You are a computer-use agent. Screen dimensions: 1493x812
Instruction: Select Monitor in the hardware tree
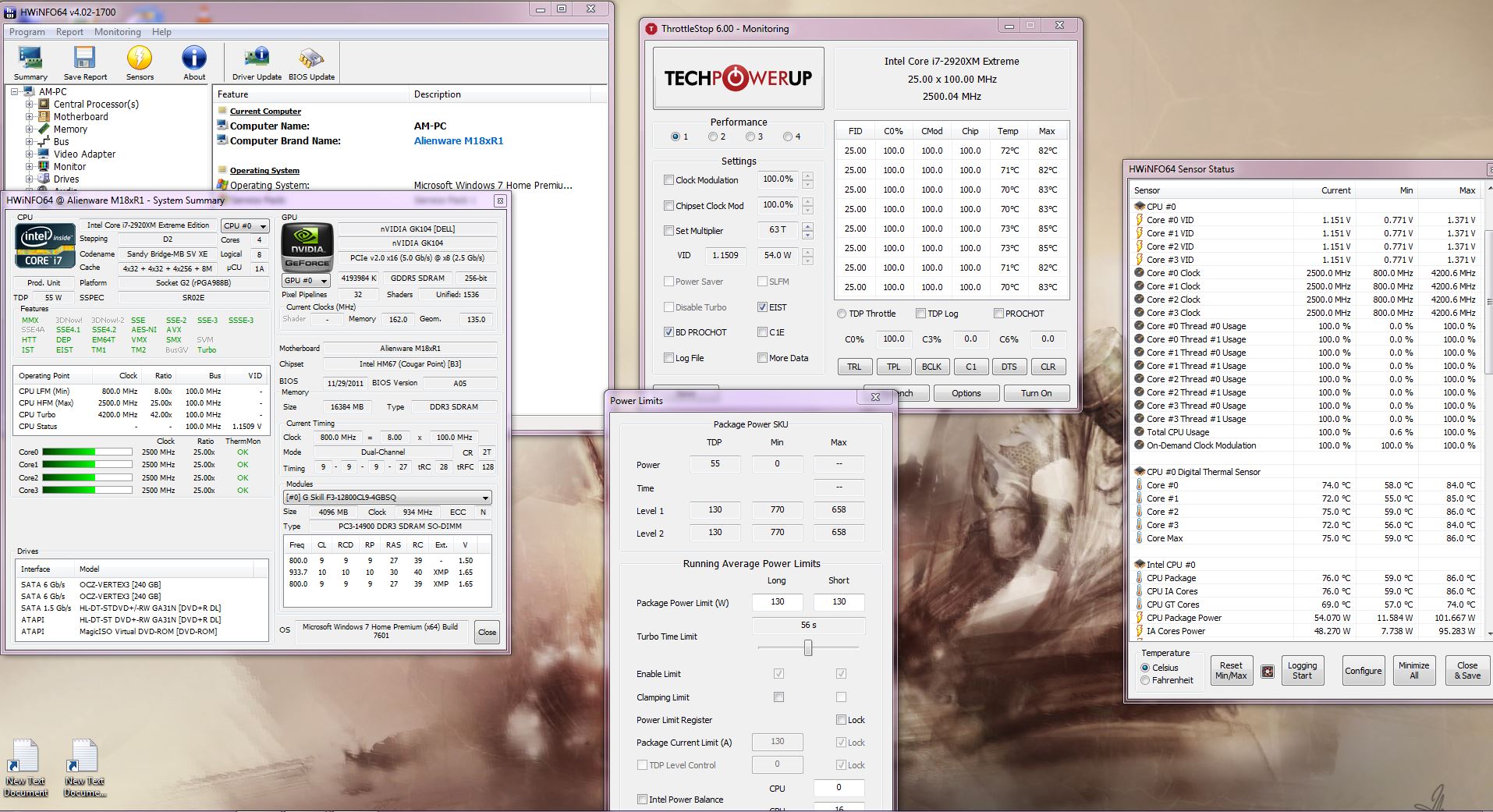click(x=69, y=166)
